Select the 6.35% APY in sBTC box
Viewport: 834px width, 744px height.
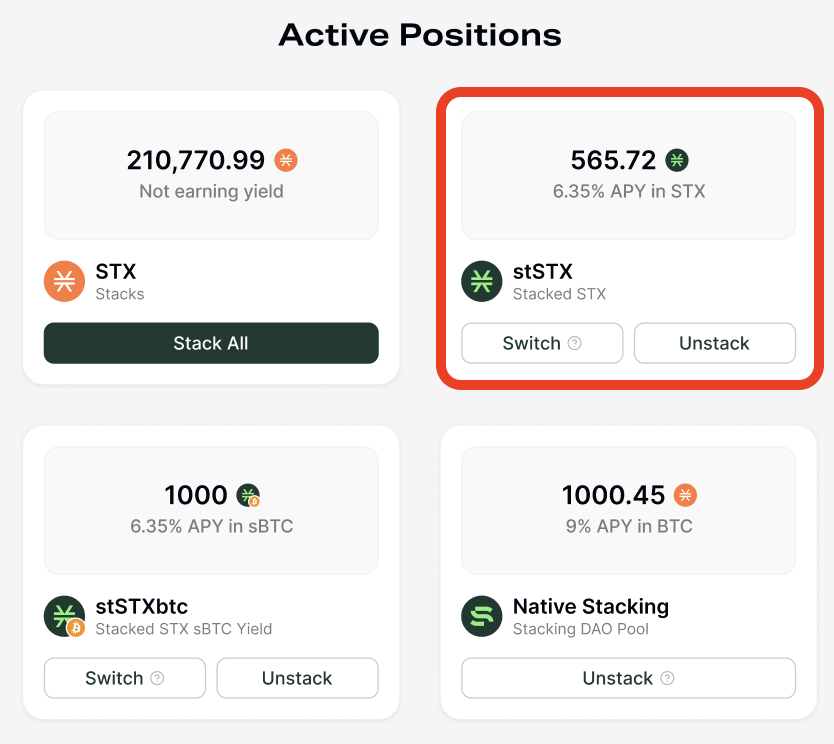pyautogui.click(x=211, y=510)
